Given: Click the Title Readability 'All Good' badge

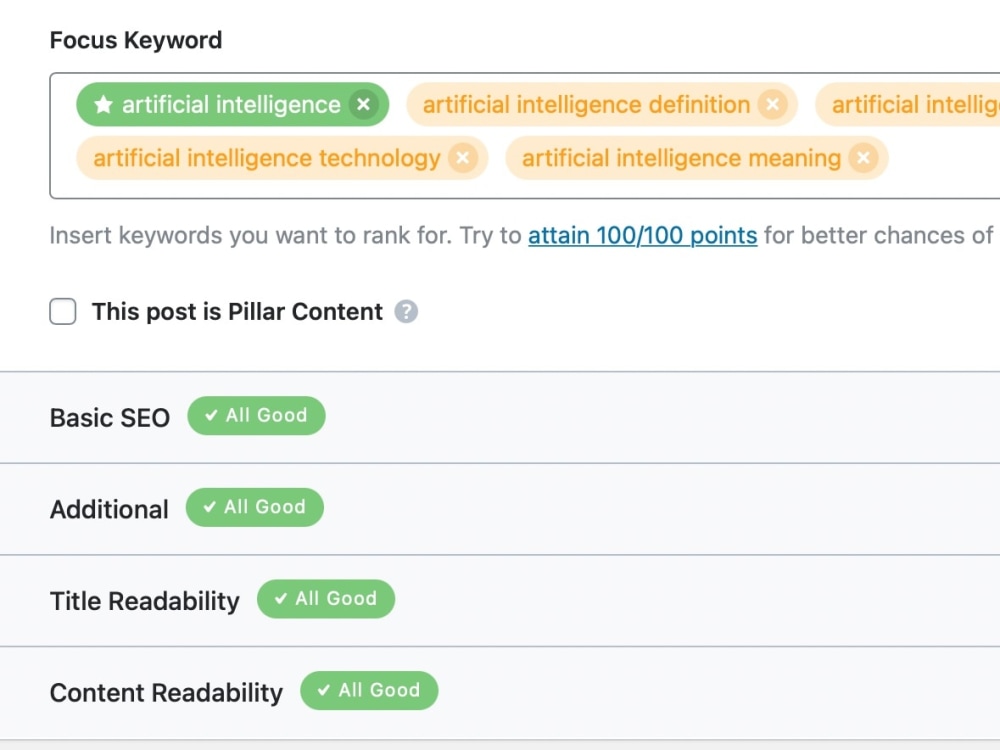Looking at the screenshot, I should point(326,599).
